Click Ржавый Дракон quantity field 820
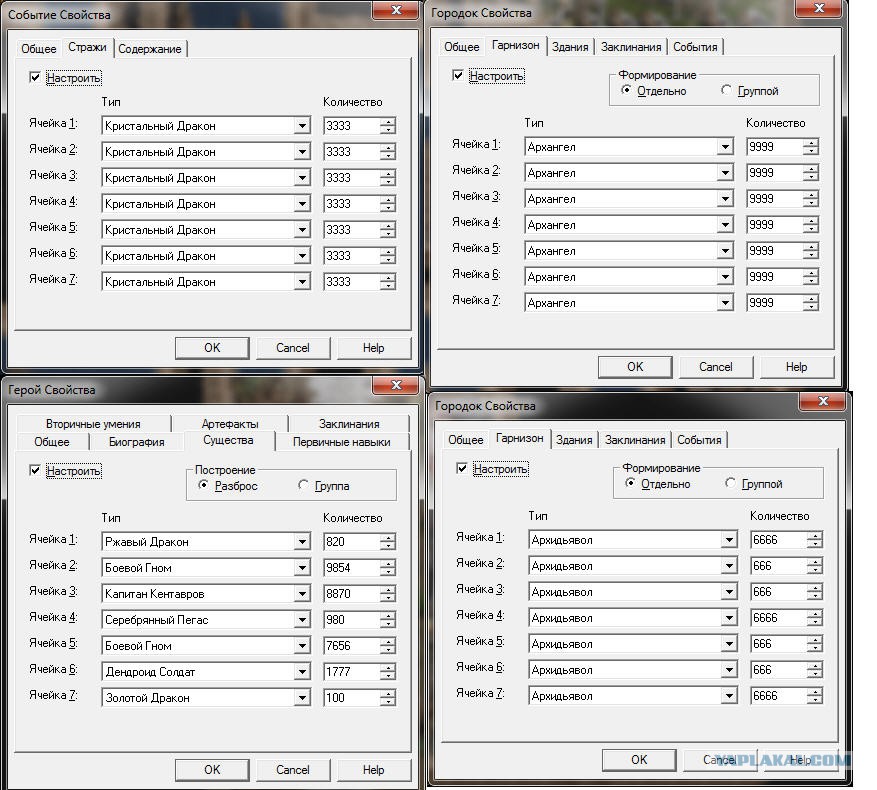877x790 pixels. (351, 542)
